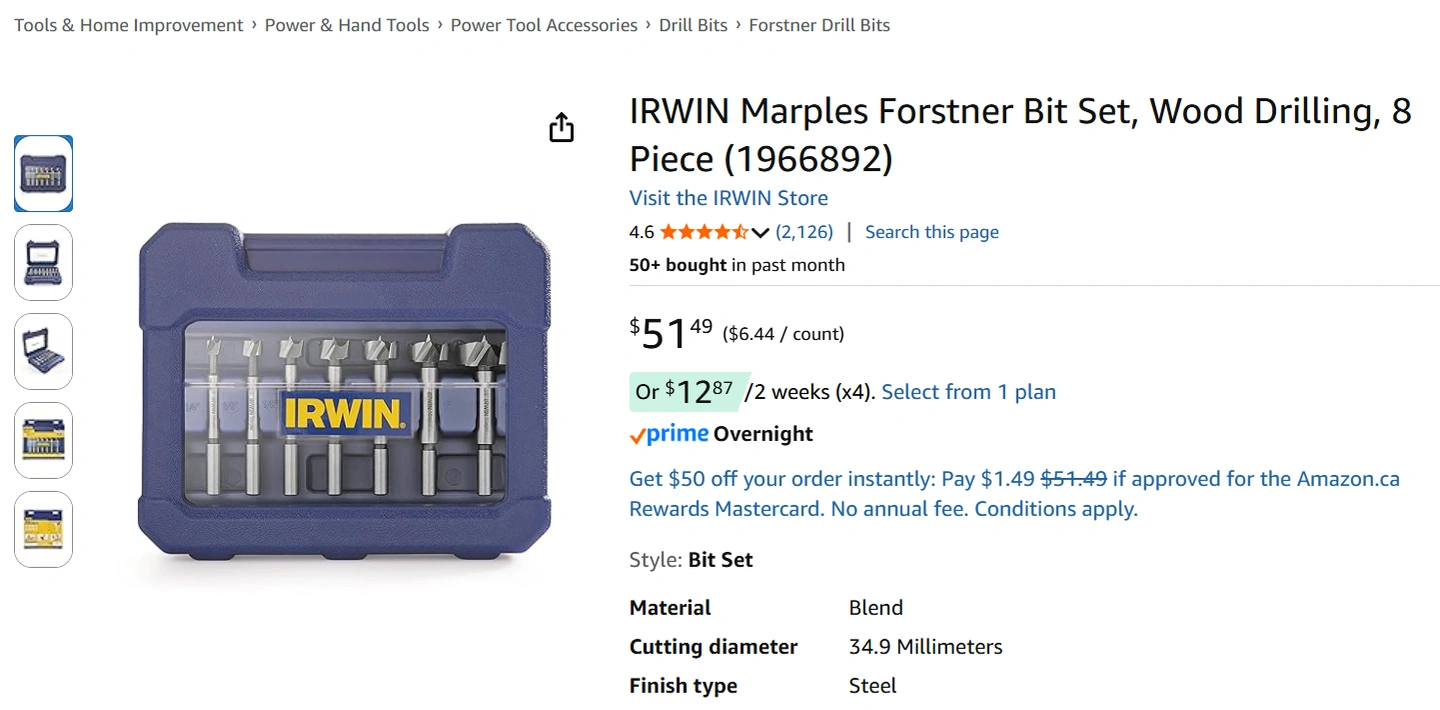1440x710 pixels.
Task: Visit the IRWIN Store link
Action: click(x=728, y=198)
